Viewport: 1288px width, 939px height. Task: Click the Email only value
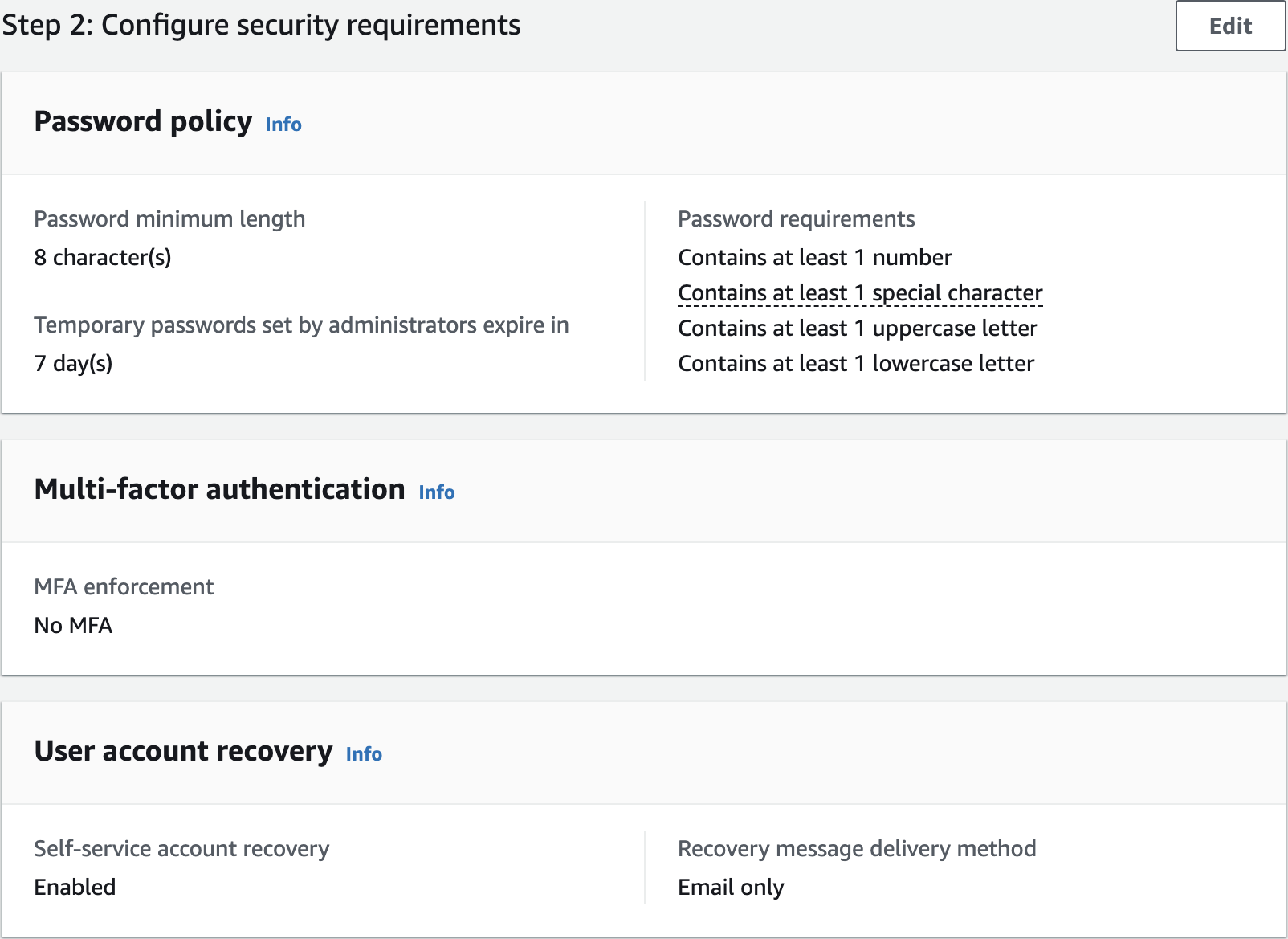pos(731,888)
